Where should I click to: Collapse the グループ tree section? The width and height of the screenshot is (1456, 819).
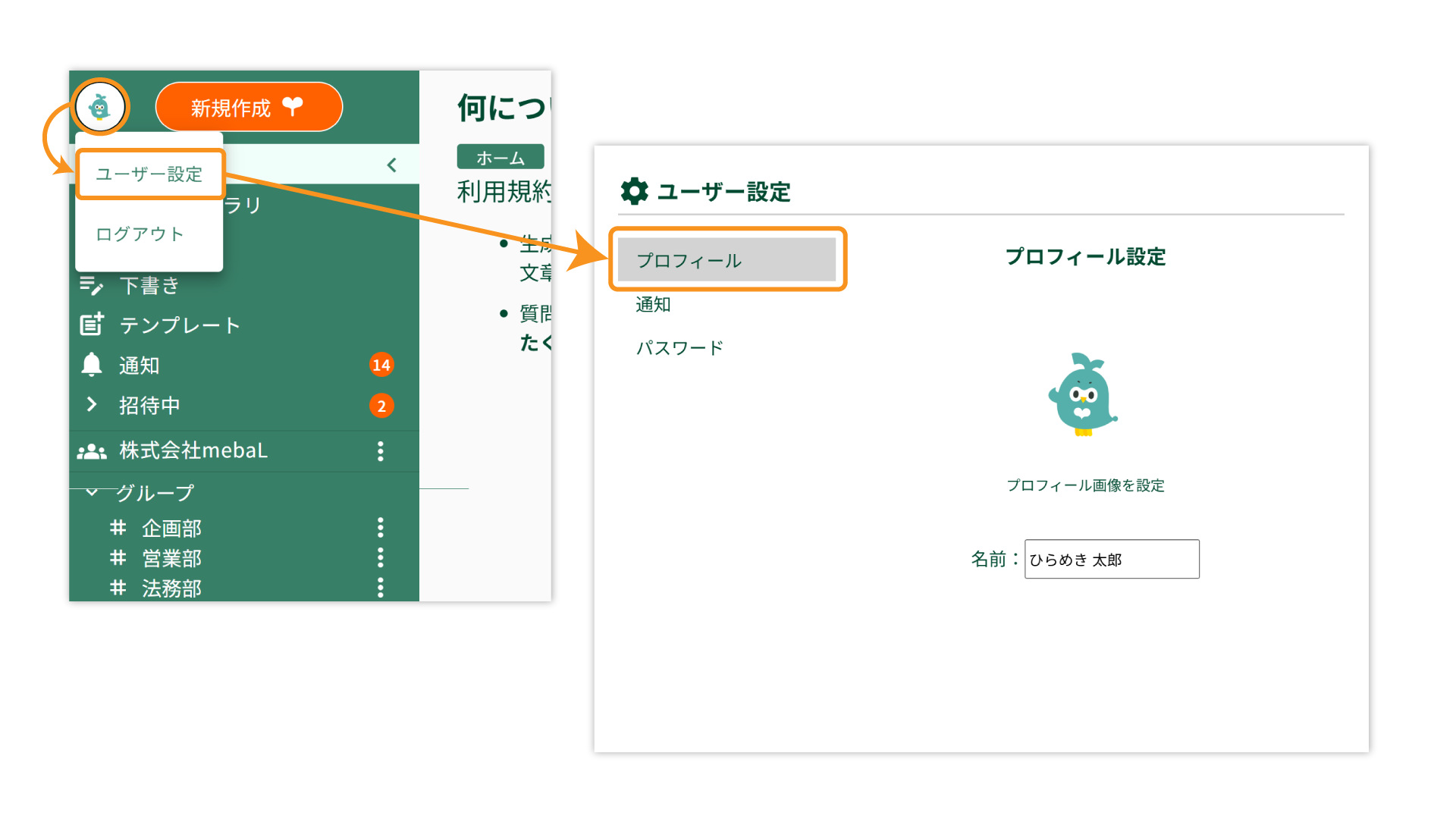click(92, 493)
